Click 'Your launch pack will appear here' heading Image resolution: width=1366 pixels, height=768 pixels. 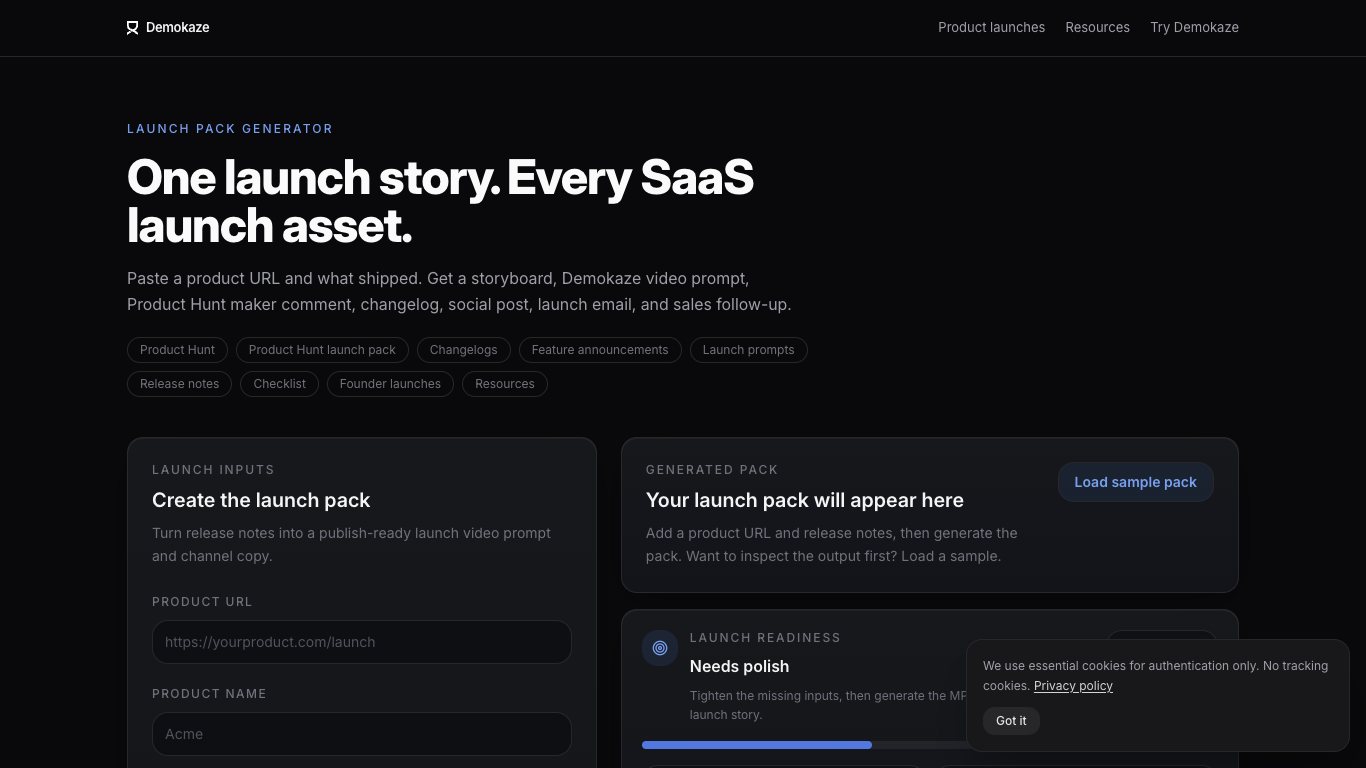[x=805, y=500]
